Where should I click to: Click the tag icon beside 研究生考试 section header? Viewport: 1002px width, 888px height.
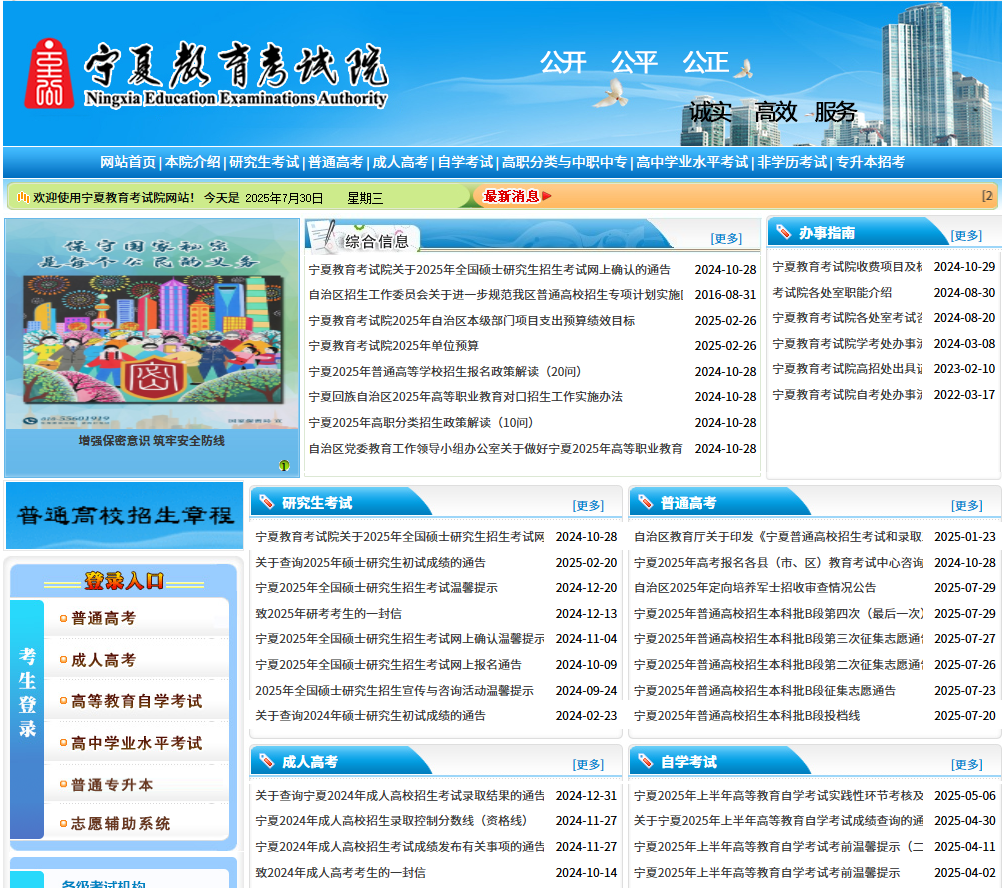[266, 502]
